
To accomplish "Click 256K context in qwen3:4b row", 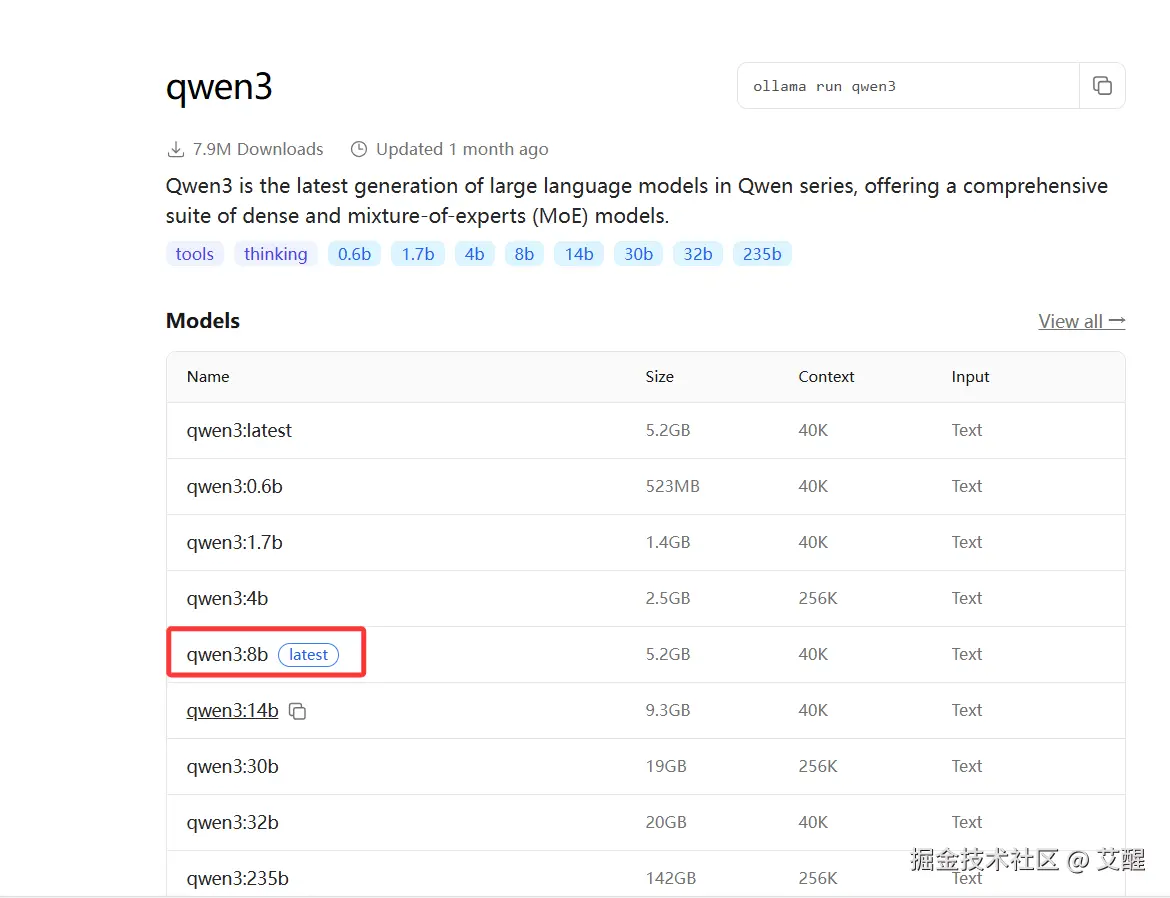I will (x=818, y=599).
